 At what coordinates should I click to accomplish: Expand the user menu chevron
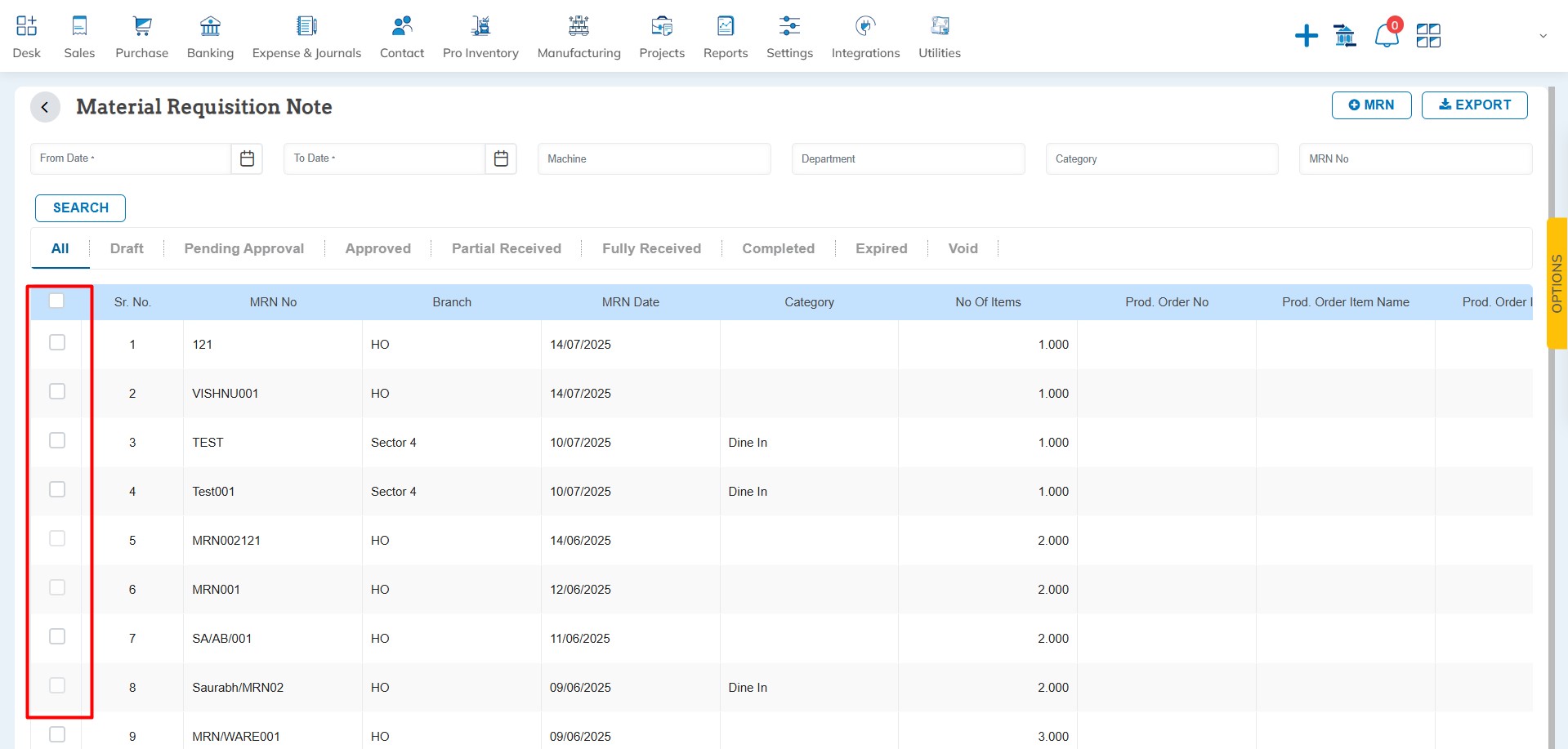pos(1543,36)
